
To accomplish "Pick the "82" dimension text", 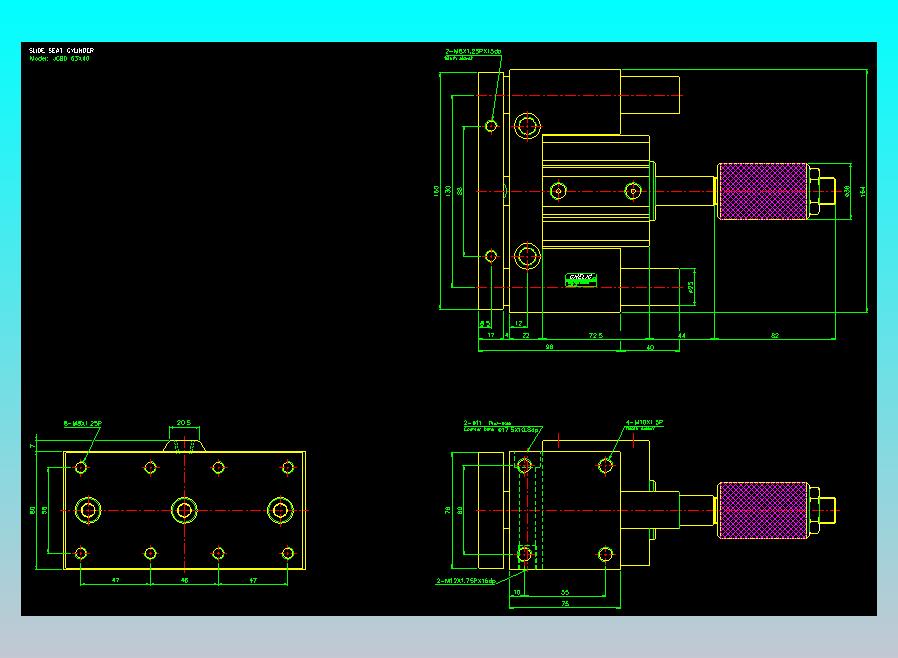I will coord(775,336).
